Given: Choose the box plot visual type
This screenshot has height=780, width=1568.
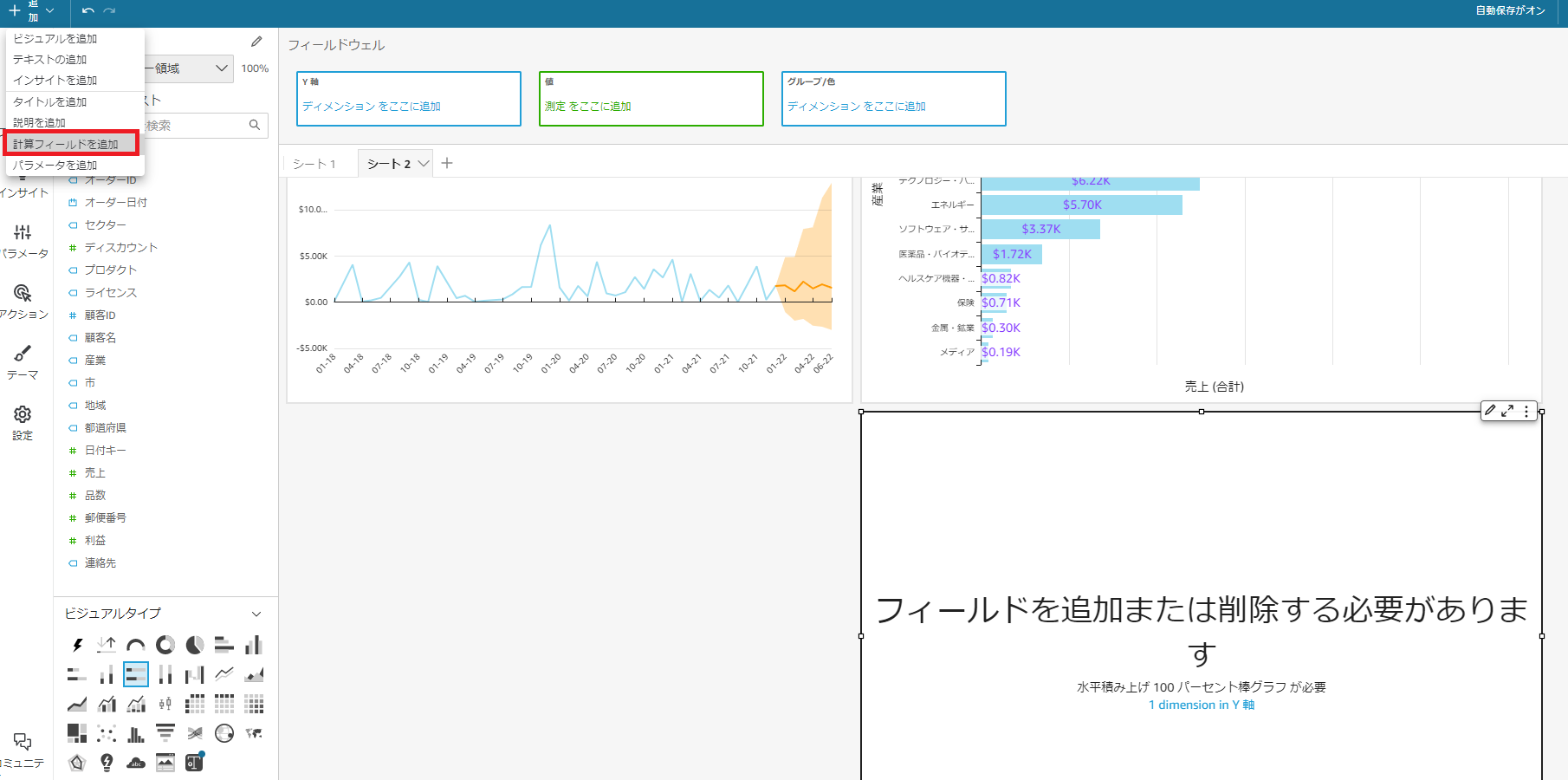Looking at the screenshot, I should [165, 704].
